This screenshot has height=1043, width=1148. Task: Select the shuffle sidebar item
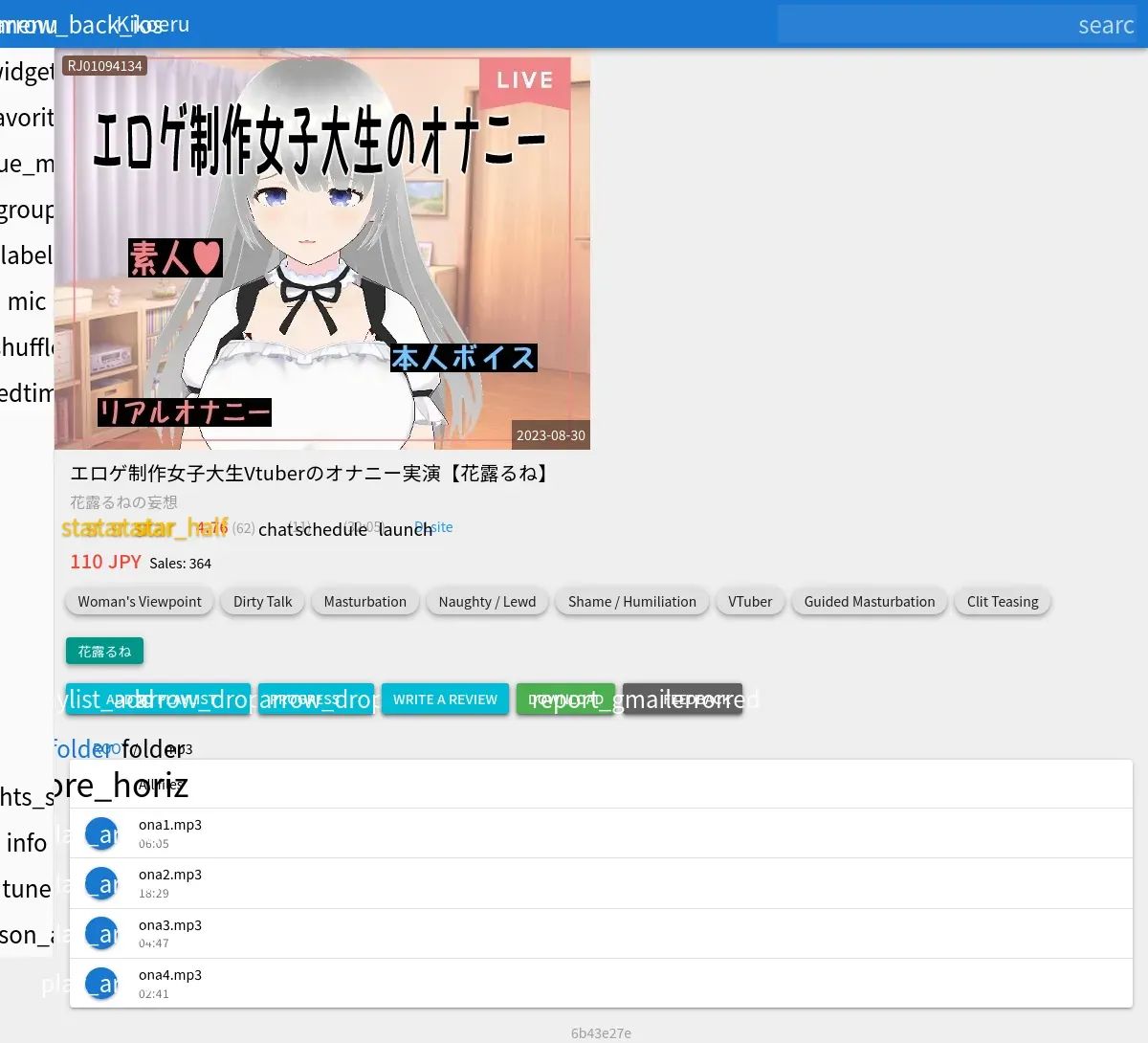pos(27,347)
